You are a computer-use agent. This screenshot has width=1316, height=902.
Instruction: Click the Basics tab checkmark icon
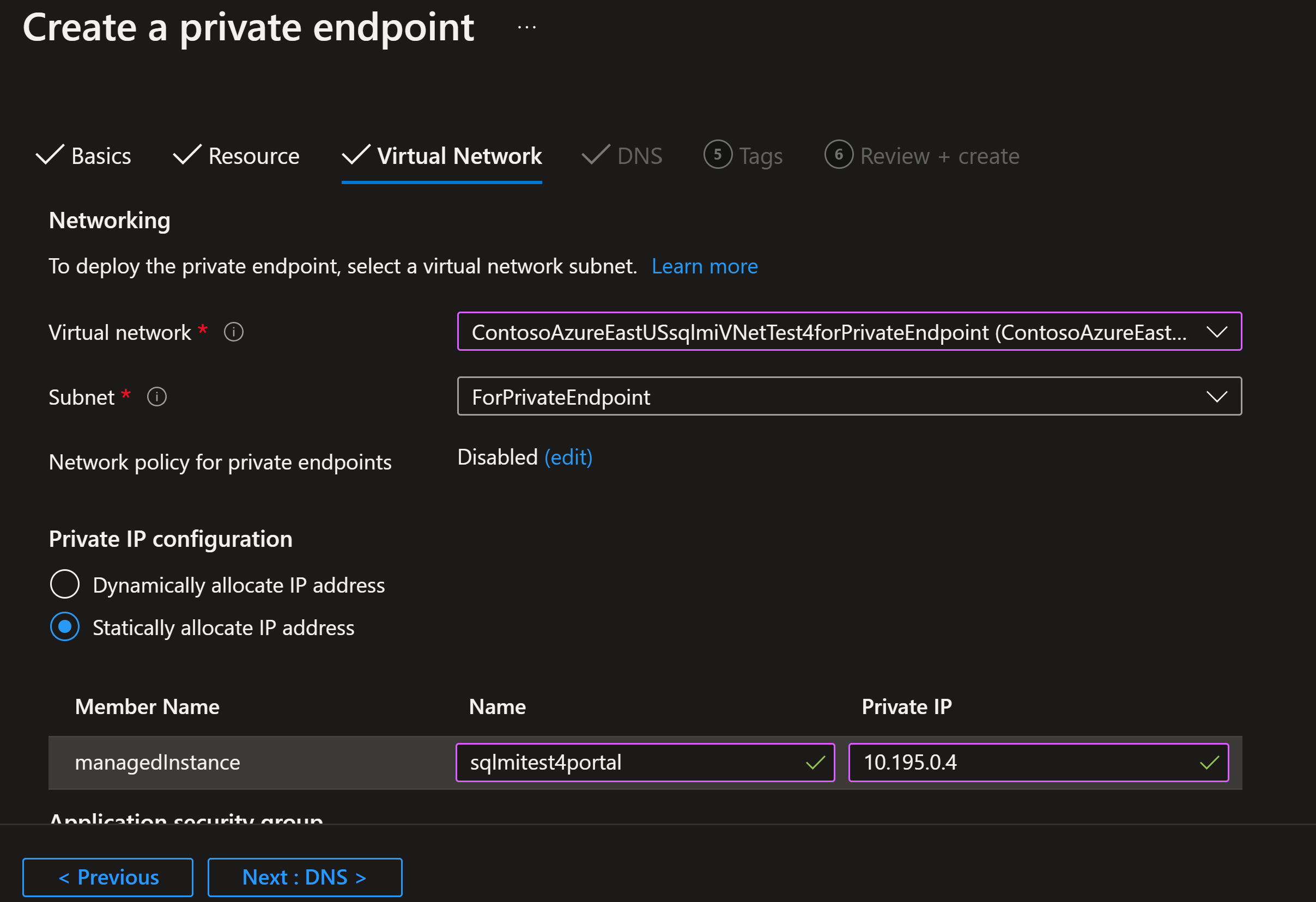pos(50,155)
